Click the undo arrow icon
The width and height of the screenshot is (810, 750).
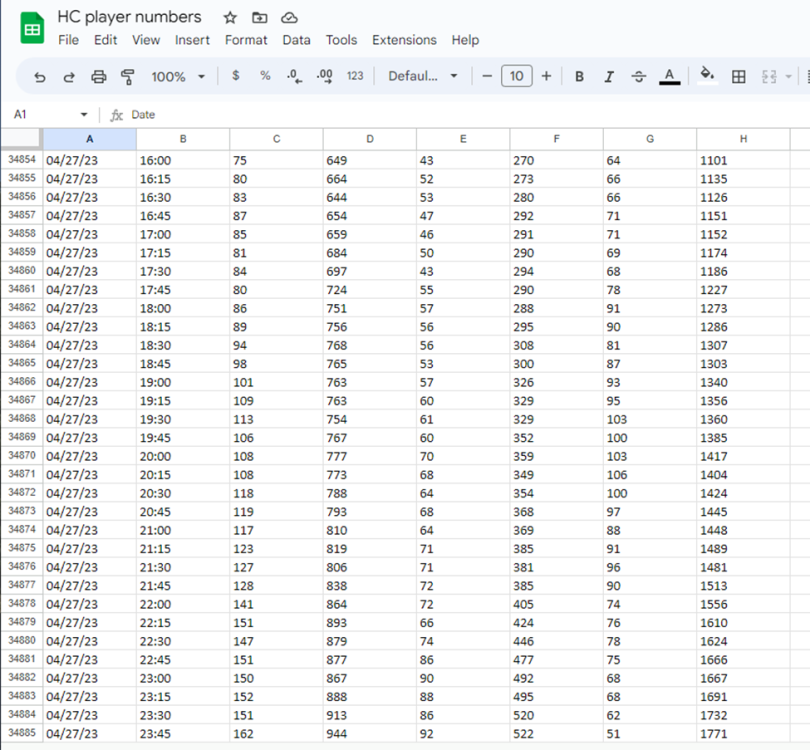point(40,76)
